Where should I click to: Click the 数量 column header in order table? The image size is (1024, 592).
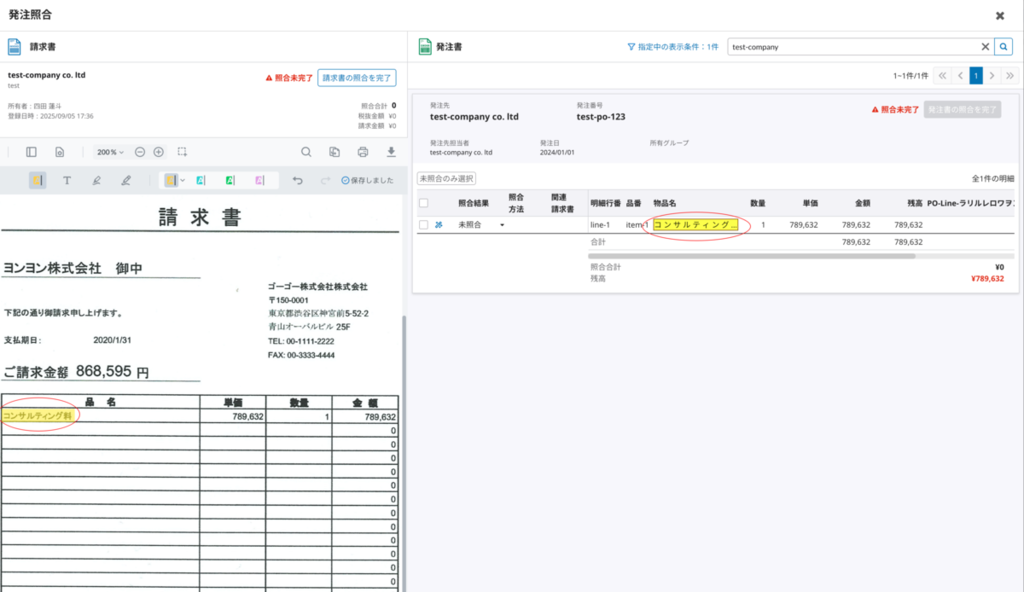coord(758,203)
